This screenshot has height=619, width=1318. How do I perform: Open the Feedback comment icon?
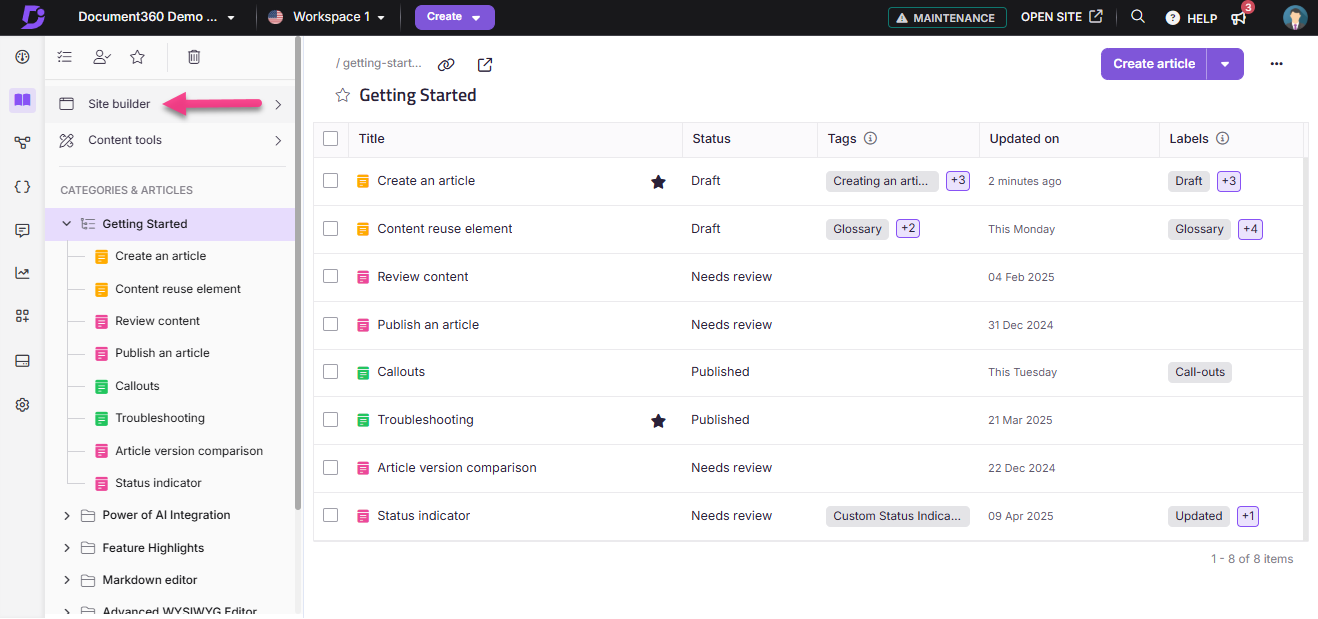point(22,230)
